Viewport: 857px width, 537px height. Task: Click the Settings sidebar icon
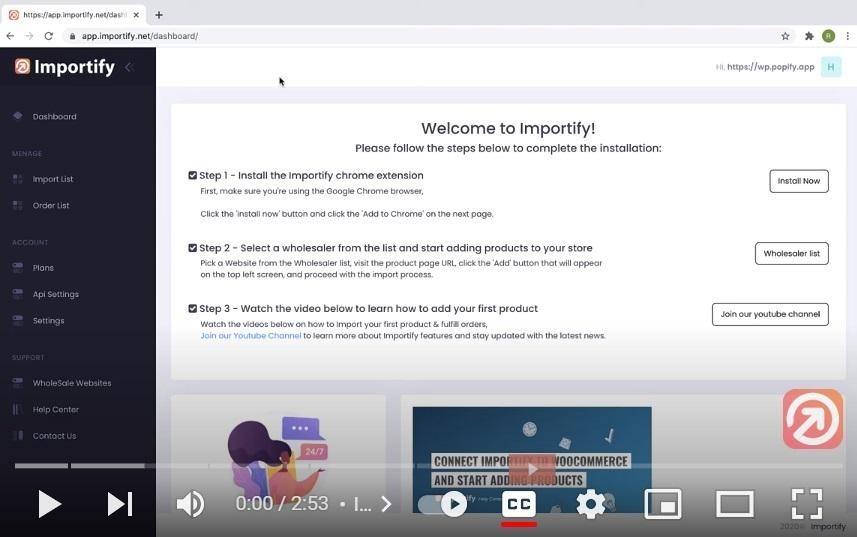click(17, 320)
